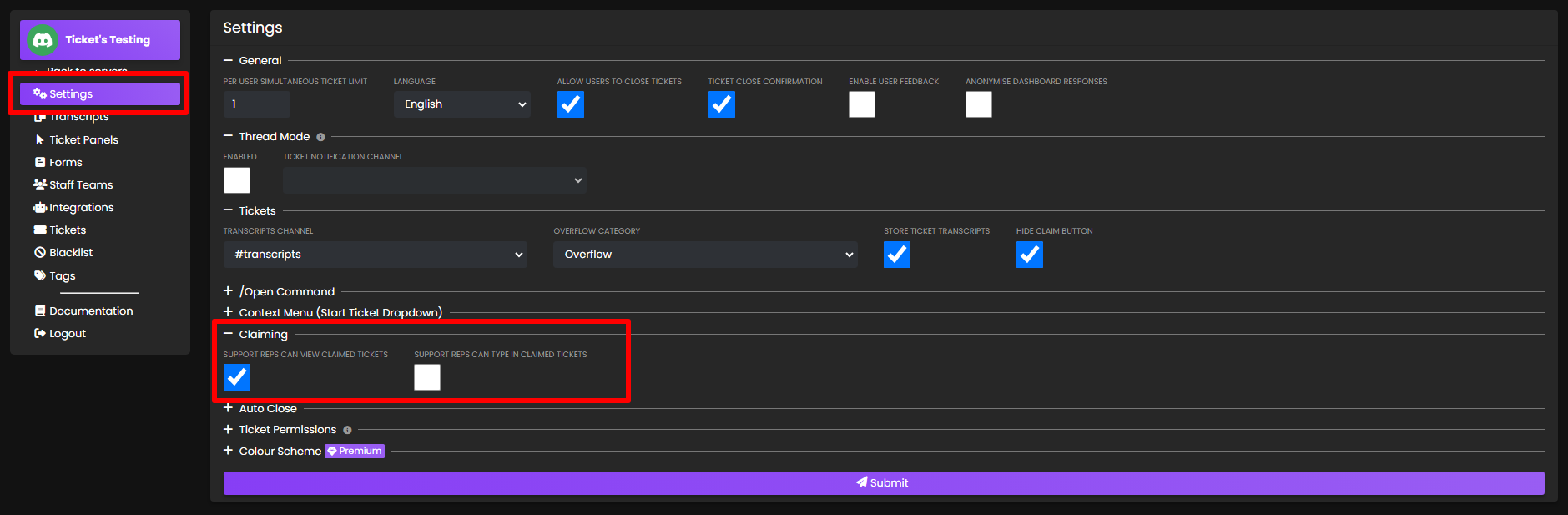Uncheck Store Ticket Transcripts
This screenshot has height=515, width=1568.
pyautogui.click(x=897, y=255)
